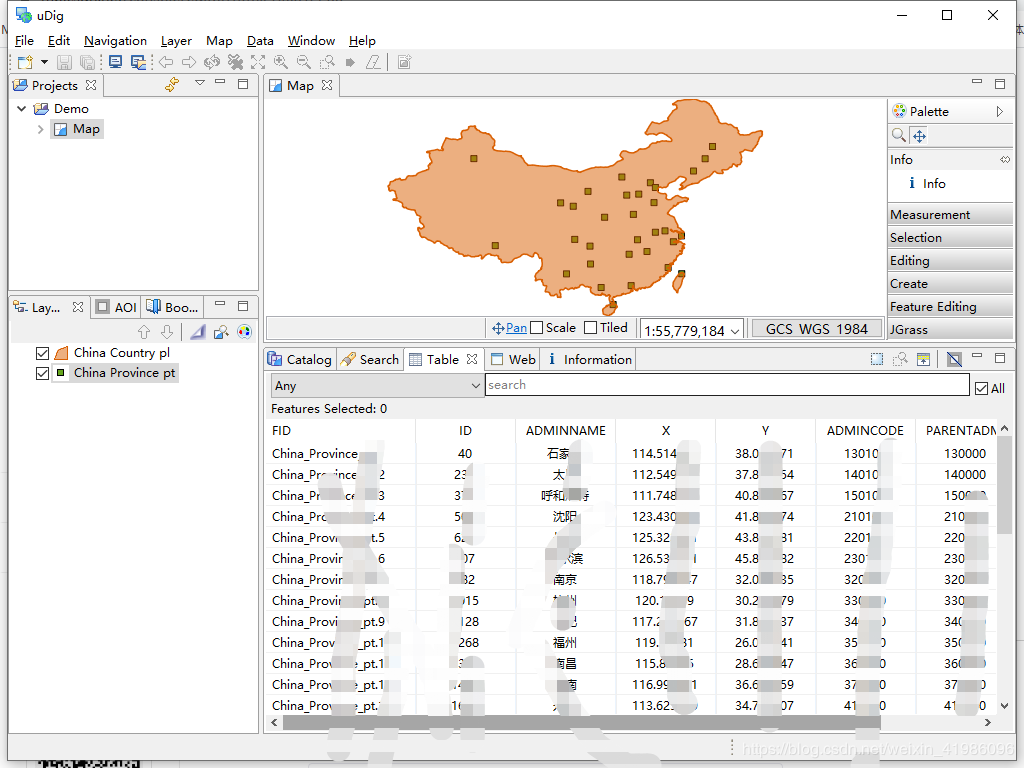Expand the Create palette drawer
The width and height of the screenshot is (1024, 768).
[950, 283]
